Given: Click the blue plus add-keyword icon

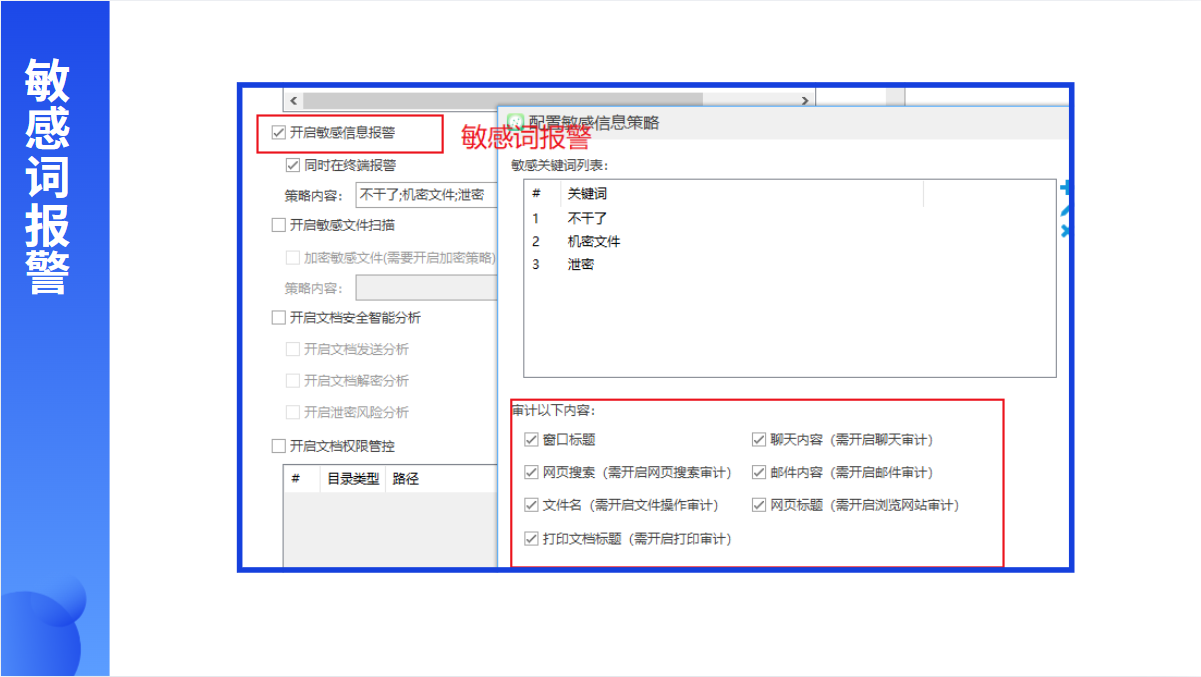Looking at the screenshot, I should point(1065,188).
